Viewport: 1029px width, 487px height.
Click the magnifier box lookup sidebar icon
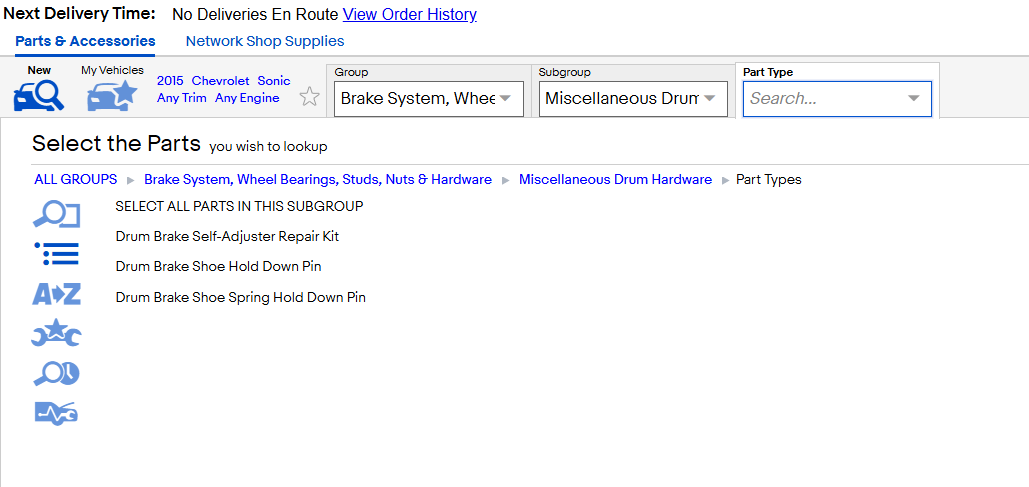tap(56, 215)
